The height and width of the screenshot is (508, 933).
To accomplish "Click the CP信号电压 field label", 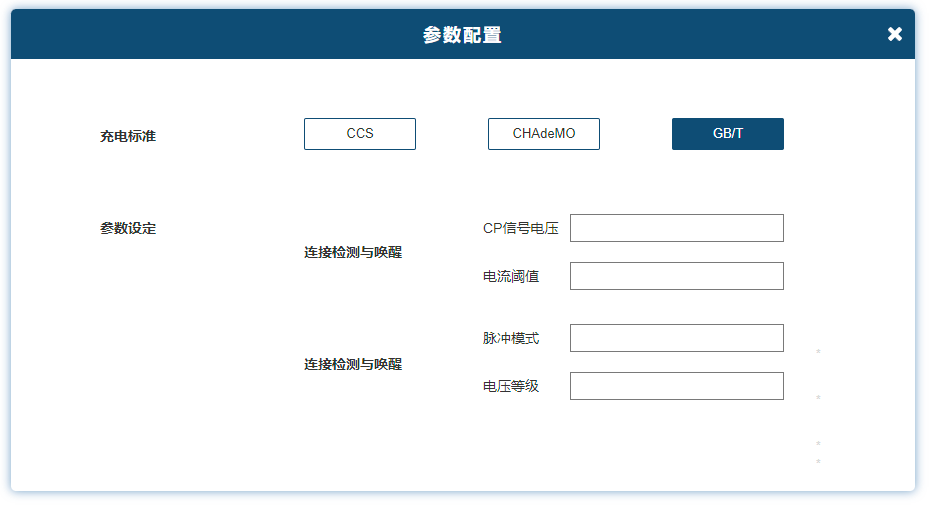I will click(x=520, y=228).
